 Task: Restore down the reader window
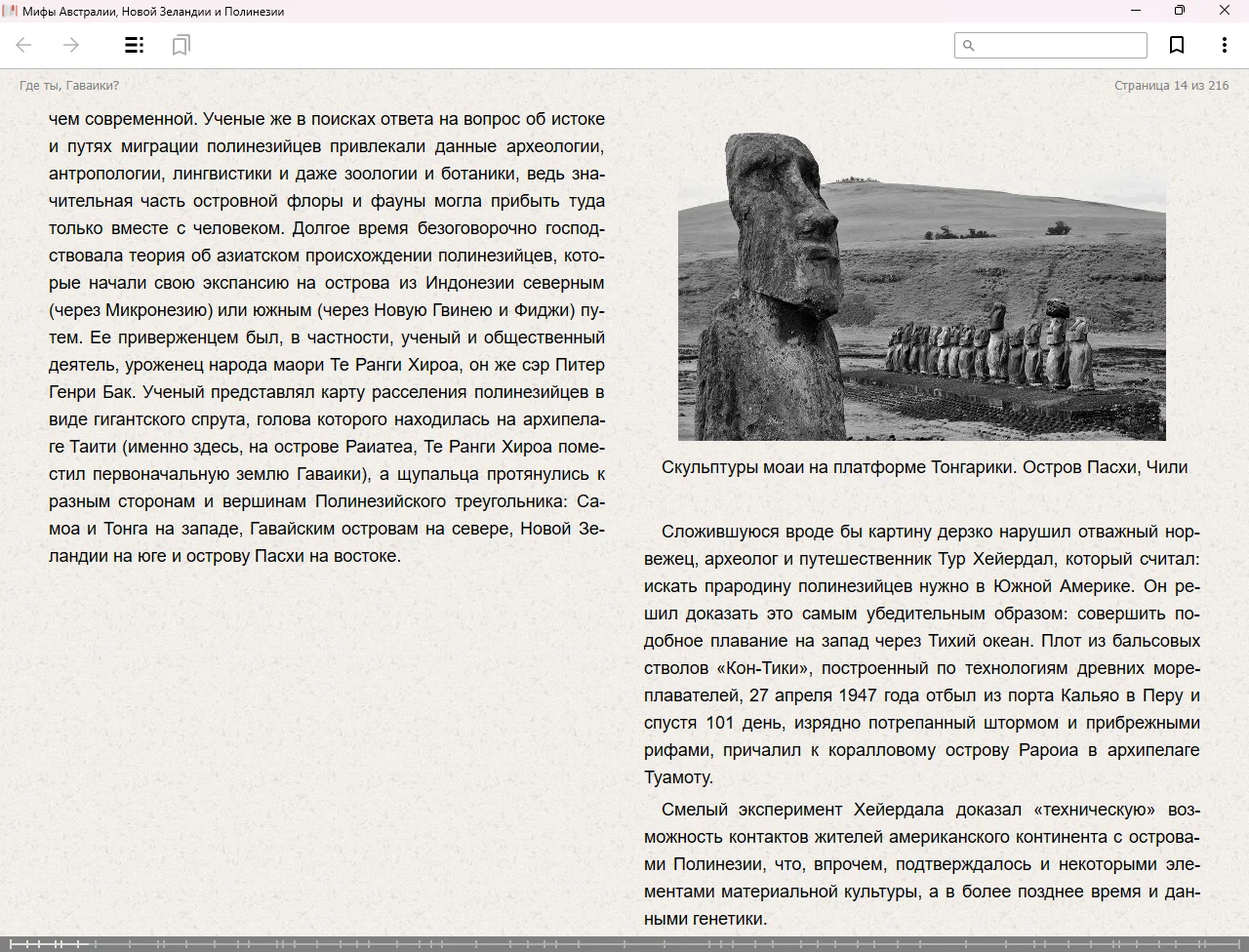(1179, 11)
